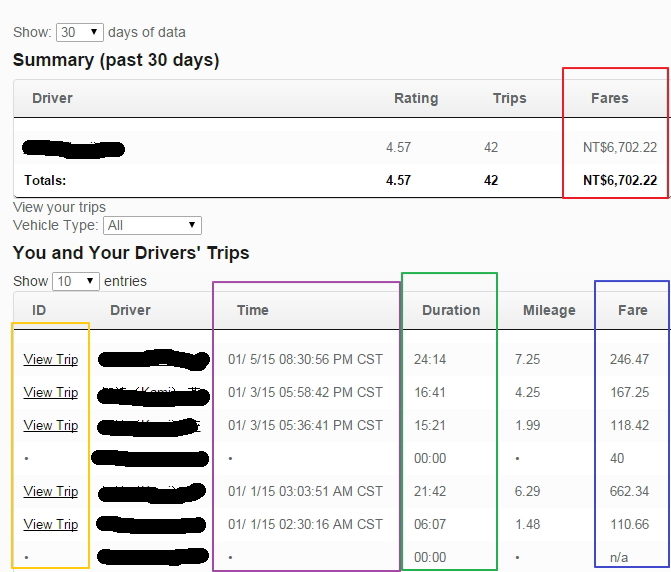The width and height of the screenshot is (671, 572).
Task: Click View Trip for 01/1/15 02:30:16 AM
Action: [50, 524]
